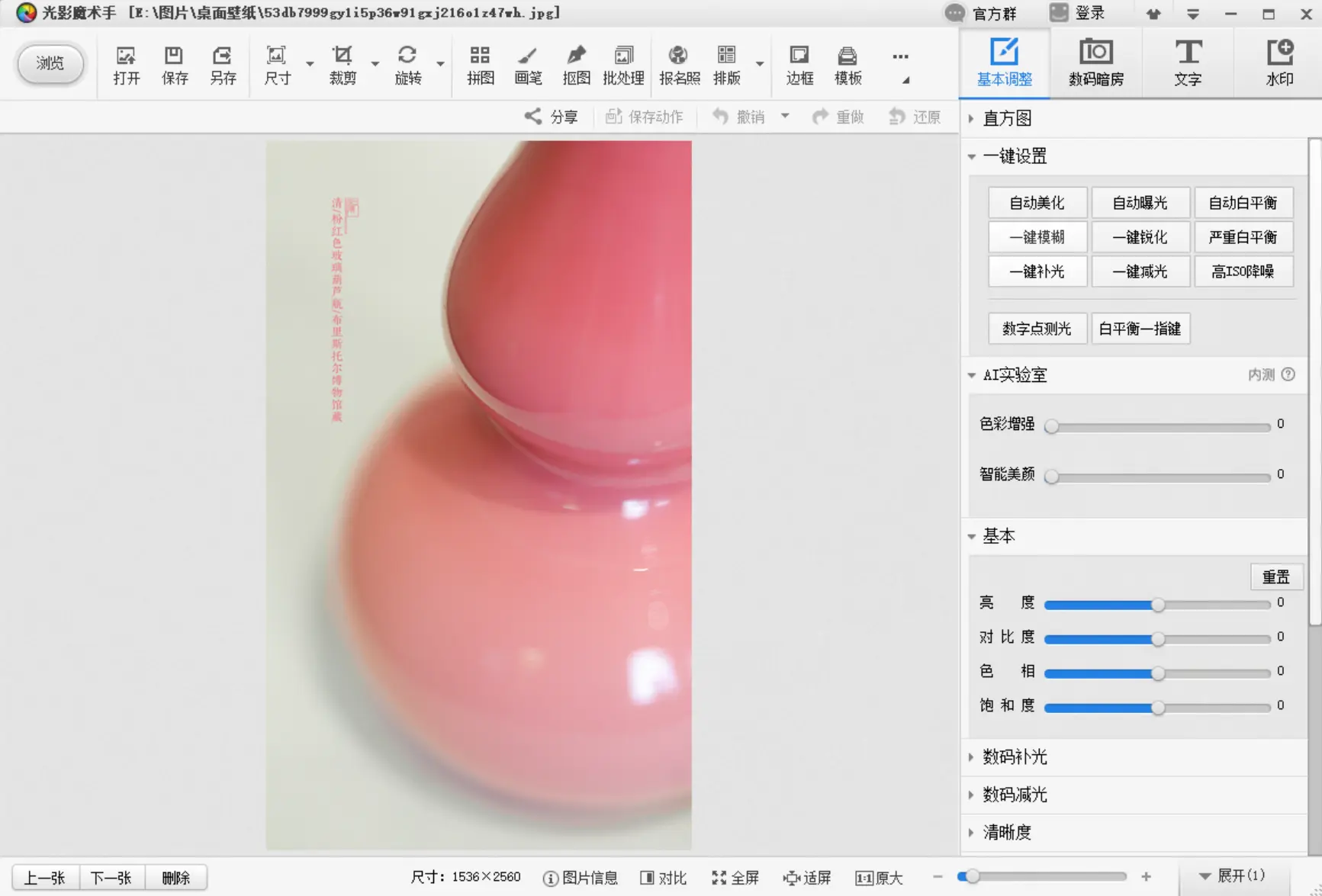
Task: Open the 打开 (Open file) tool
Action: click(126, 65)
